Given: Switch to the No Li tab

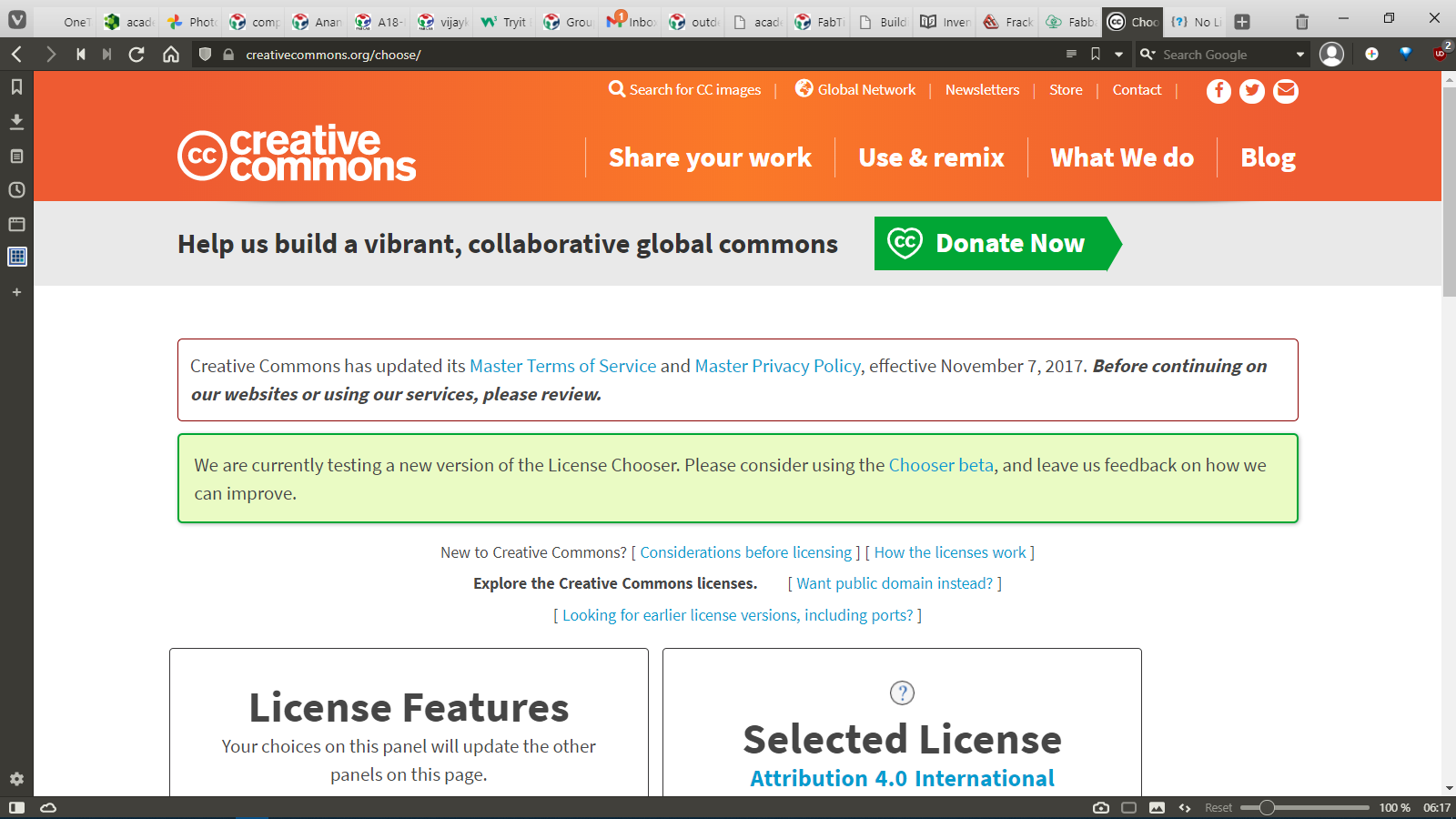Looking at the screenshot, I should tap(1196, 22).
